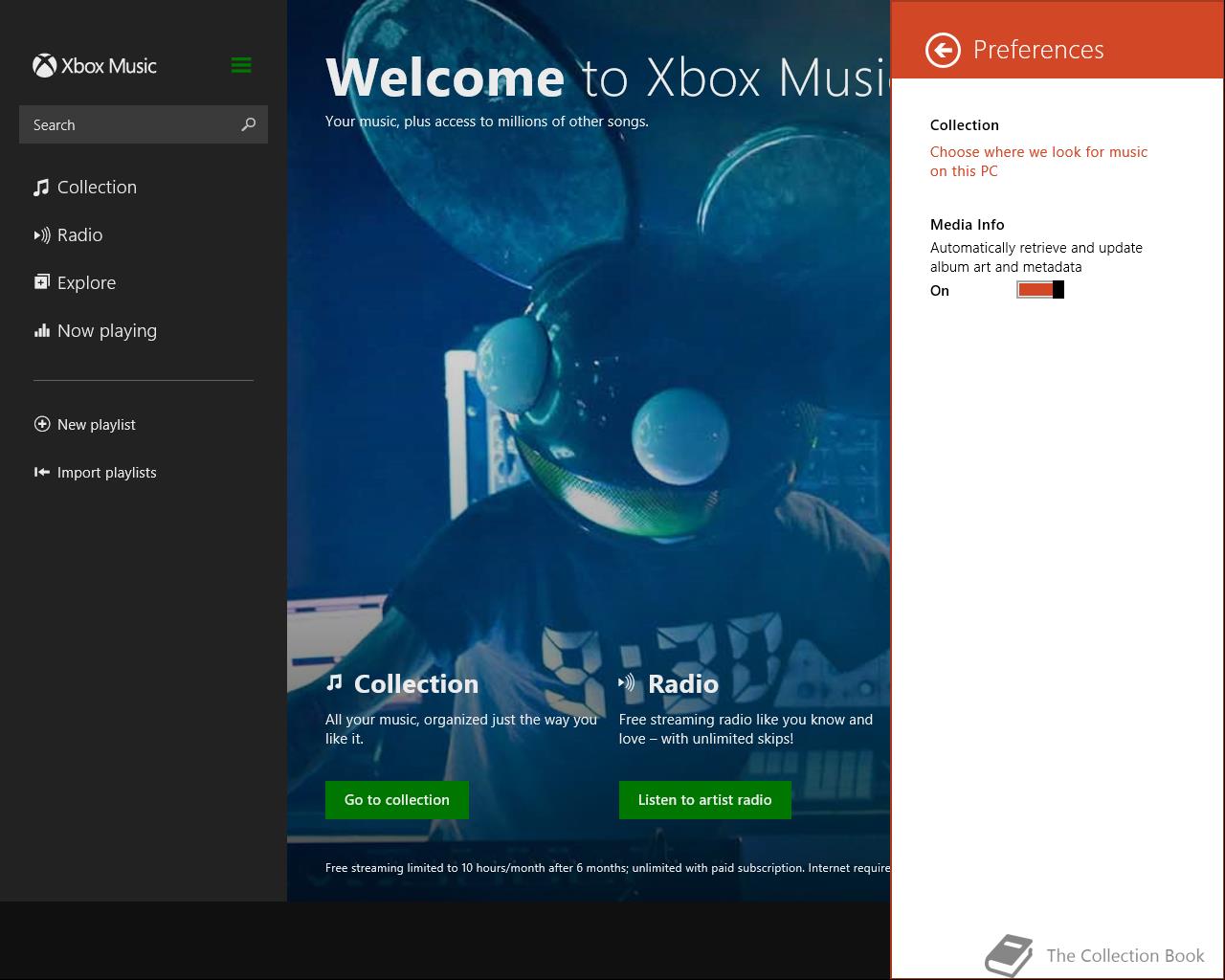Click the Preferences panel title
Image resolution: width=1225 pixels, height=980 pixels.
[x=1038, y=50]
